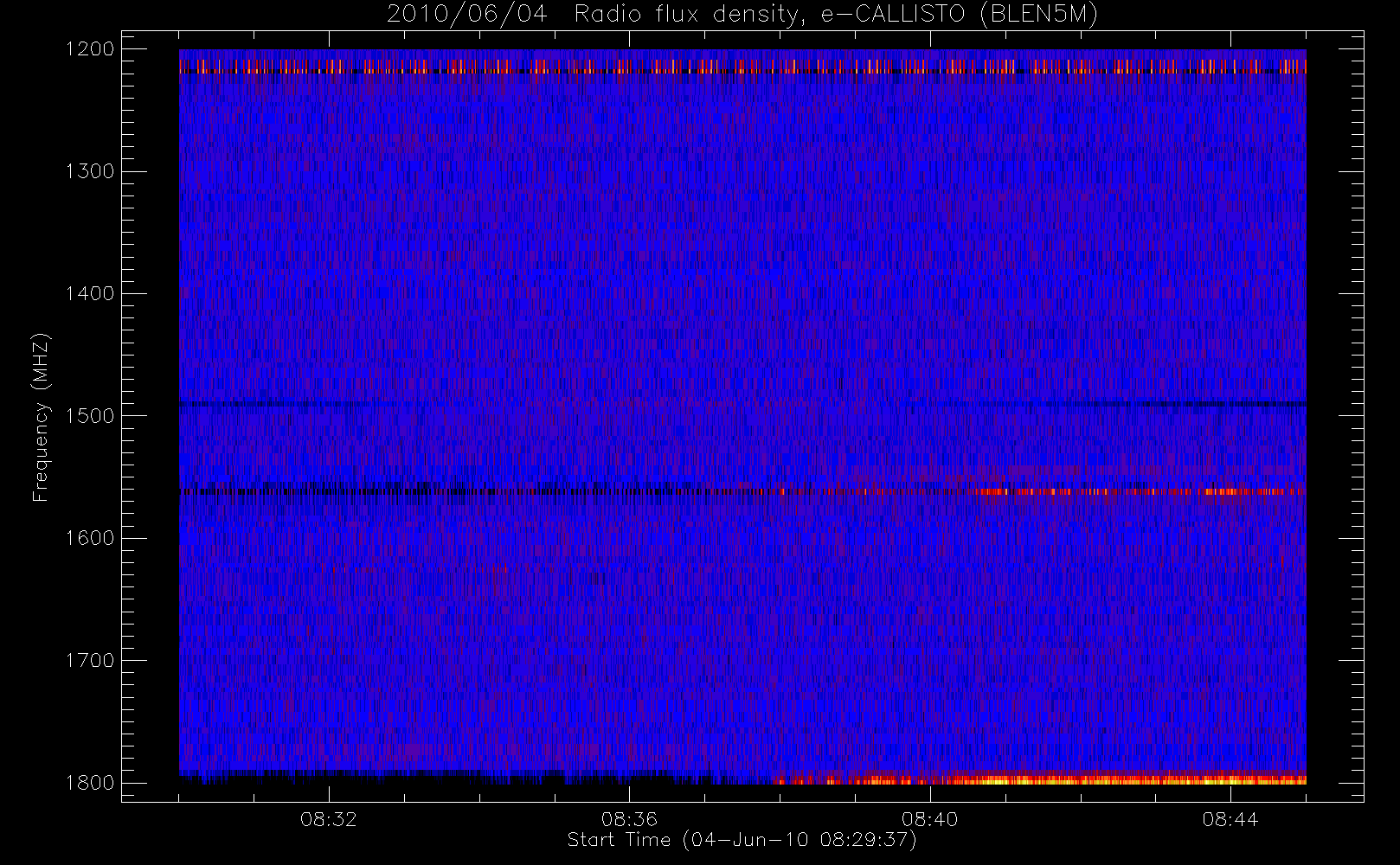Click the plot title 'Radio flux density, e-CALLISTO (BLEN5M)'
This screenshot has width=1400, height=865.
pyautogui.click(x=836, y=15)
